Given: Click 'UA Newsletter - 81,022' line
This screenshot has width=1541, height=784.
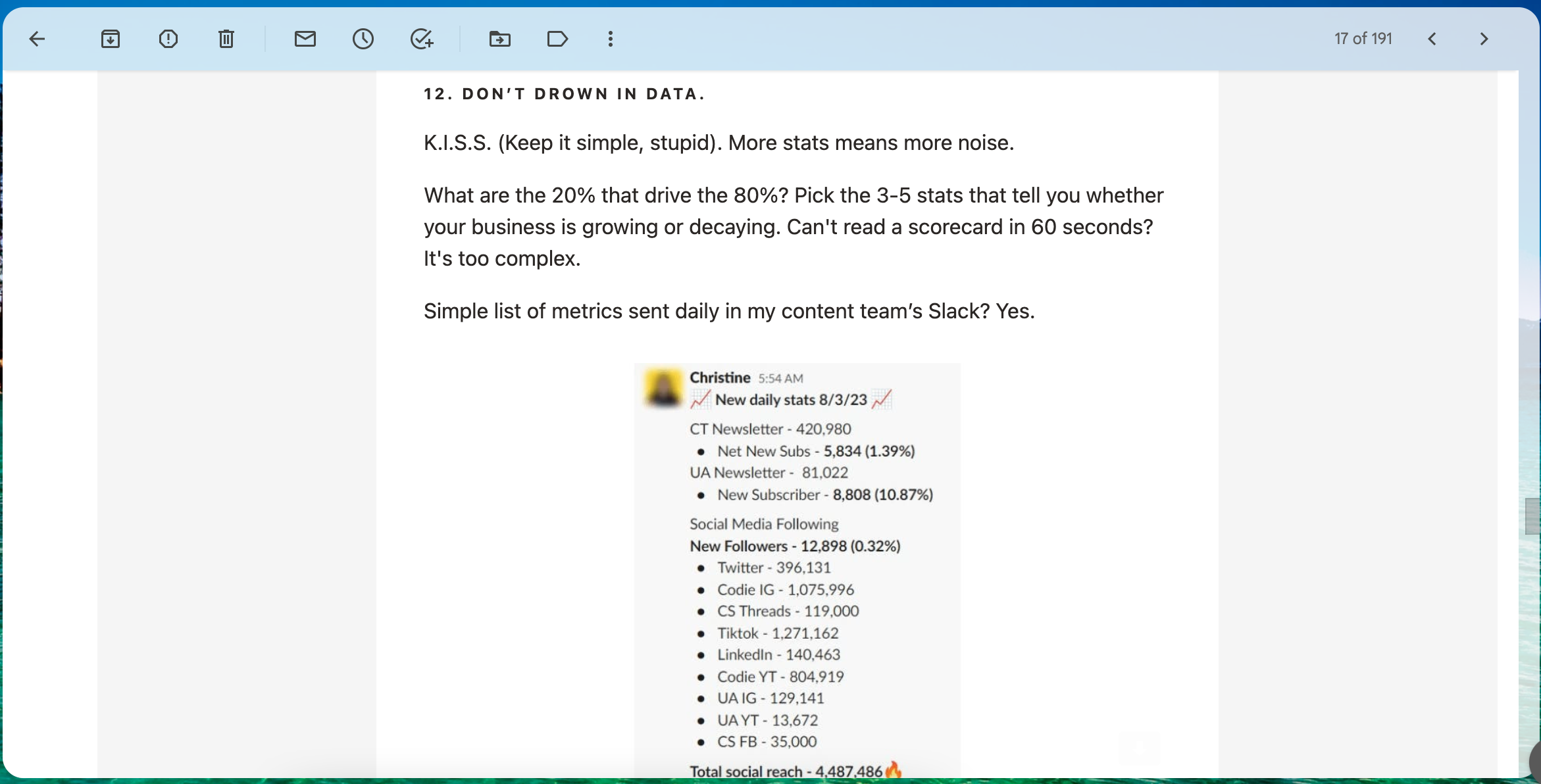Looking at the screenshot, I should [769, 473].
